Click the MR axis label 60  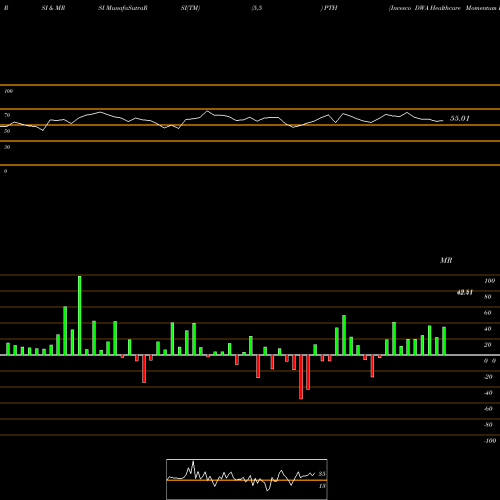click(488, 313)
